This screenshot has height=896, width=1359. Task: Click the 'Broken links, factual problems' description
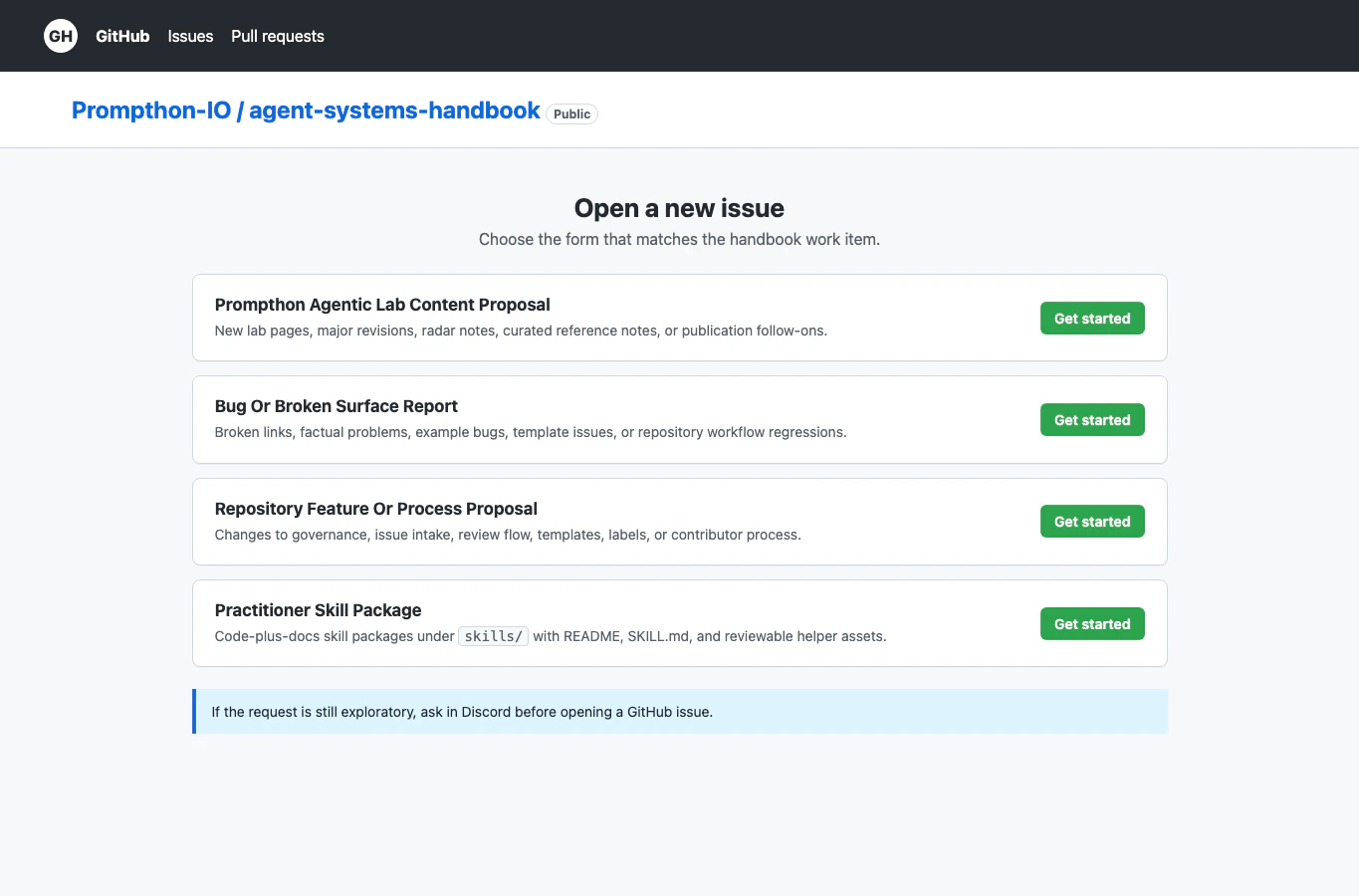click(x=531, y=432)
